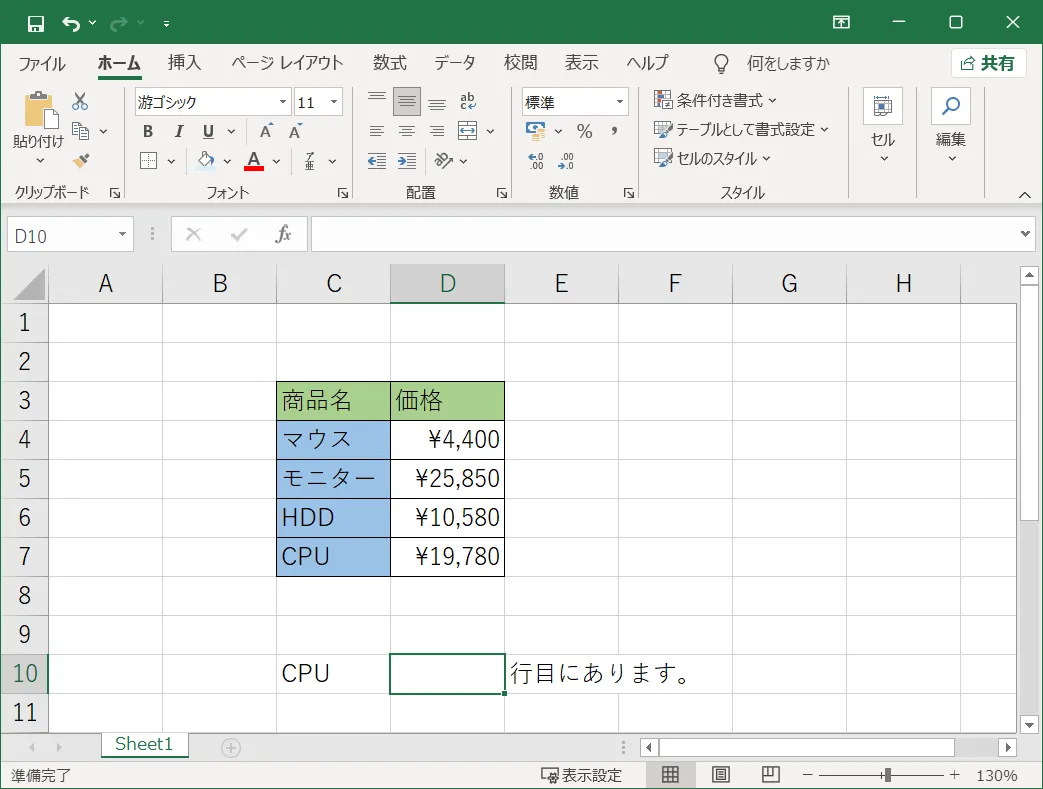Open the font size dropdown
1043x789 pixels.
[334, 102]
